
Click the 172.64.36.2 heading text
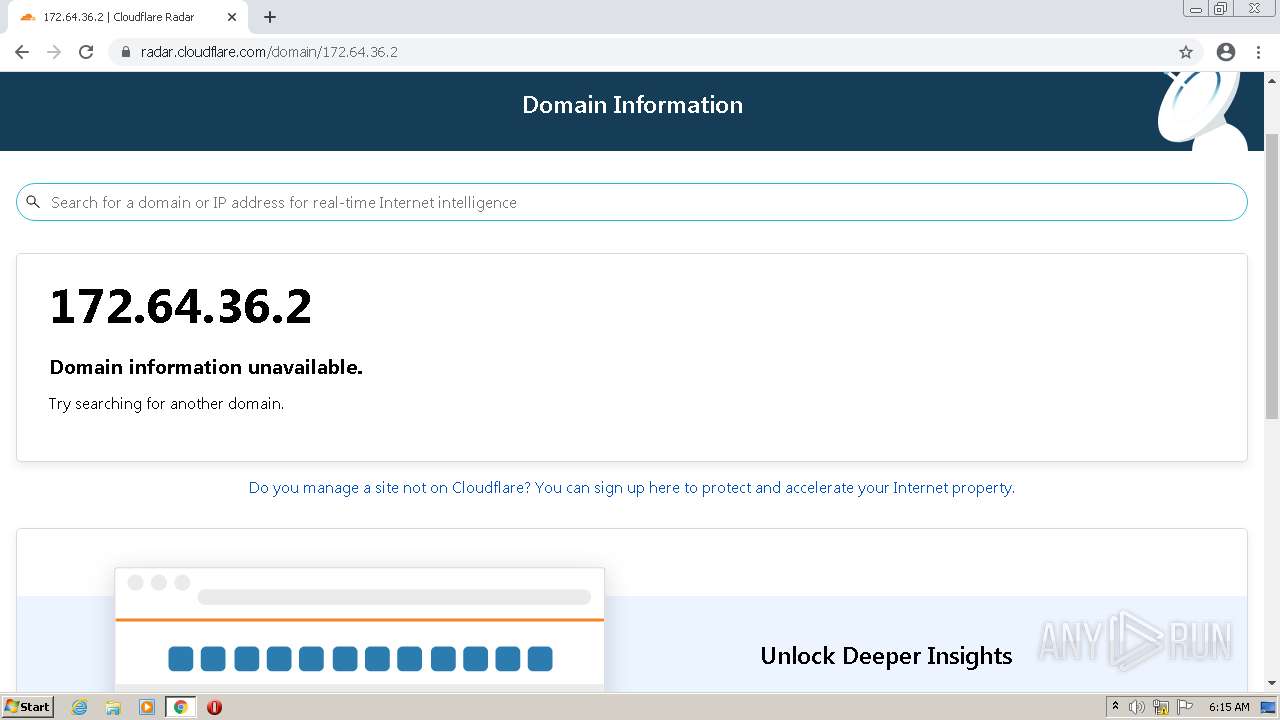pyautogui.click(x=181, y=306)
